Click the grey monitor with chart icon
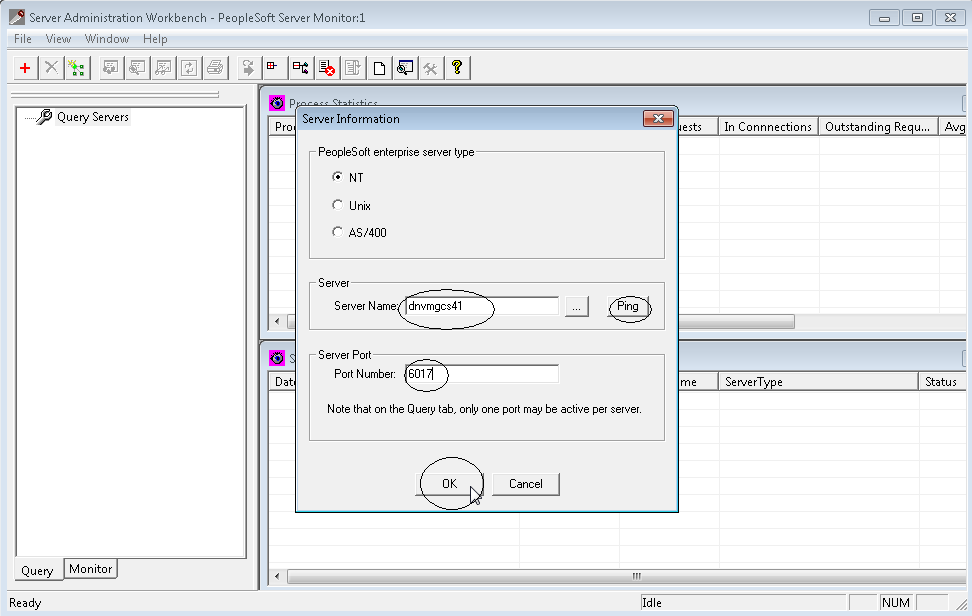The height and width of the screenshot is (616, 972). coord(163,68)
